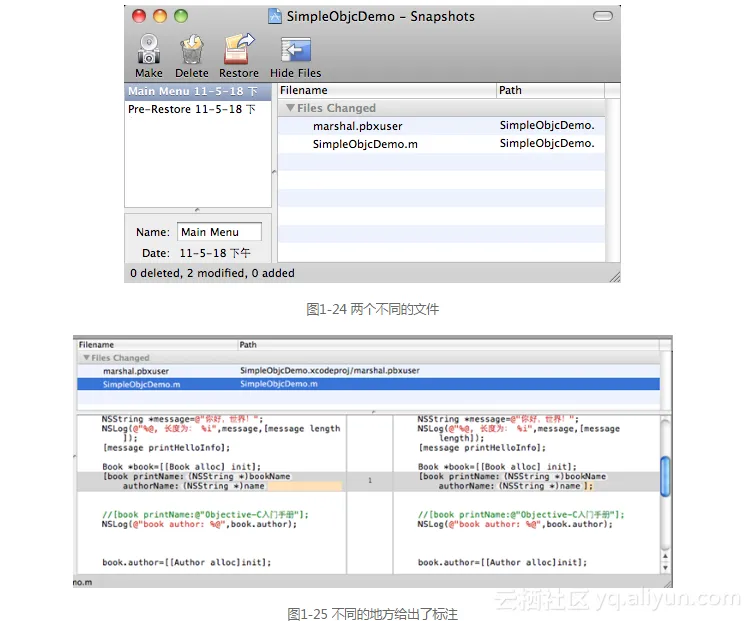Click the Date value 11-5-18 text
The width and height of the screenshot is (752, 621).
coord(215,253)
